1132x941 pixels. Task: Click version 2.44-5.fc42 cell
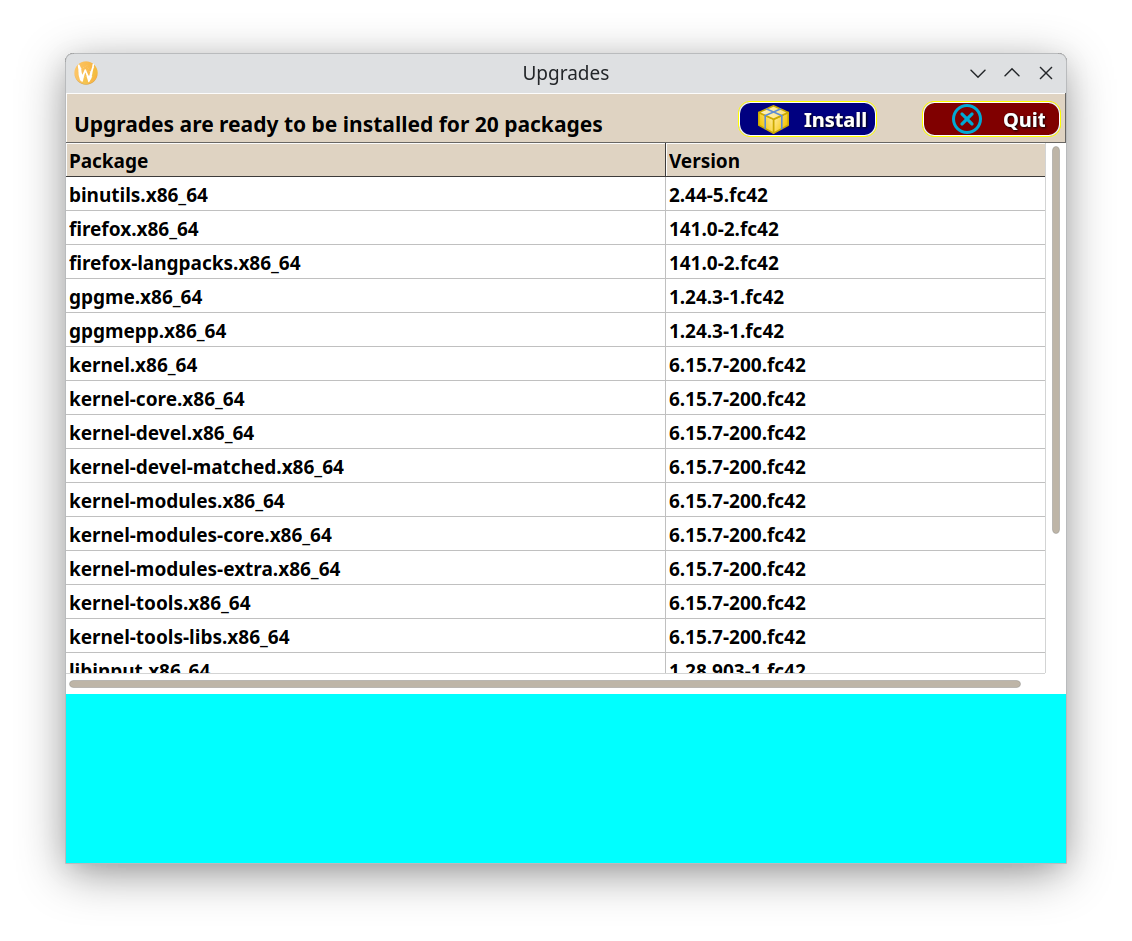pyautogui.click(x=855, y=194)
